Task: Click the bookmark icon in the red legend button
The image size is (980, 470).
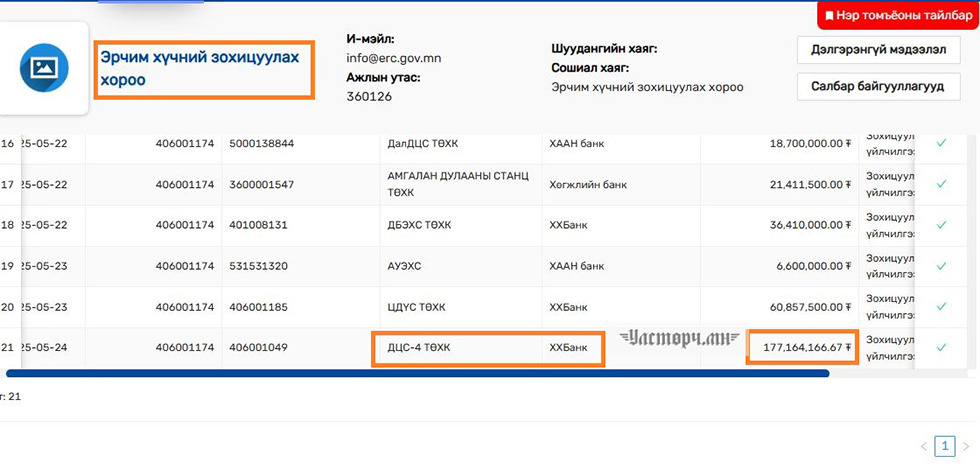Action: pos(829,16)
